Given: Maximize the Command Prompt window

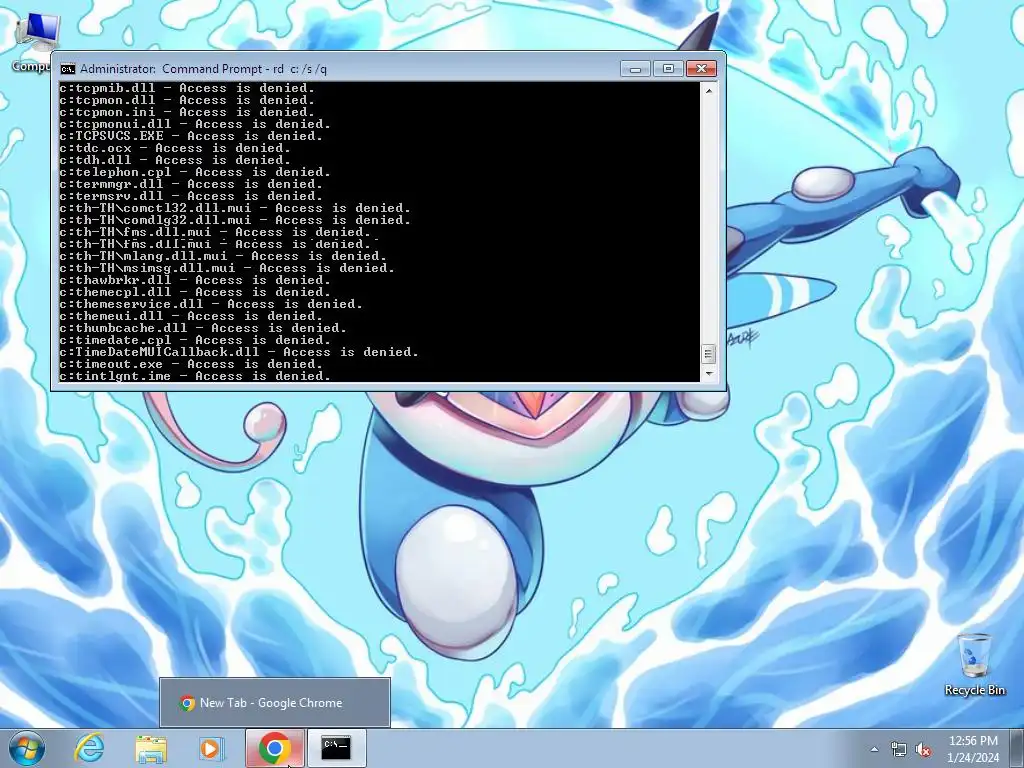Looking at the screenshot, I should 668,69.
